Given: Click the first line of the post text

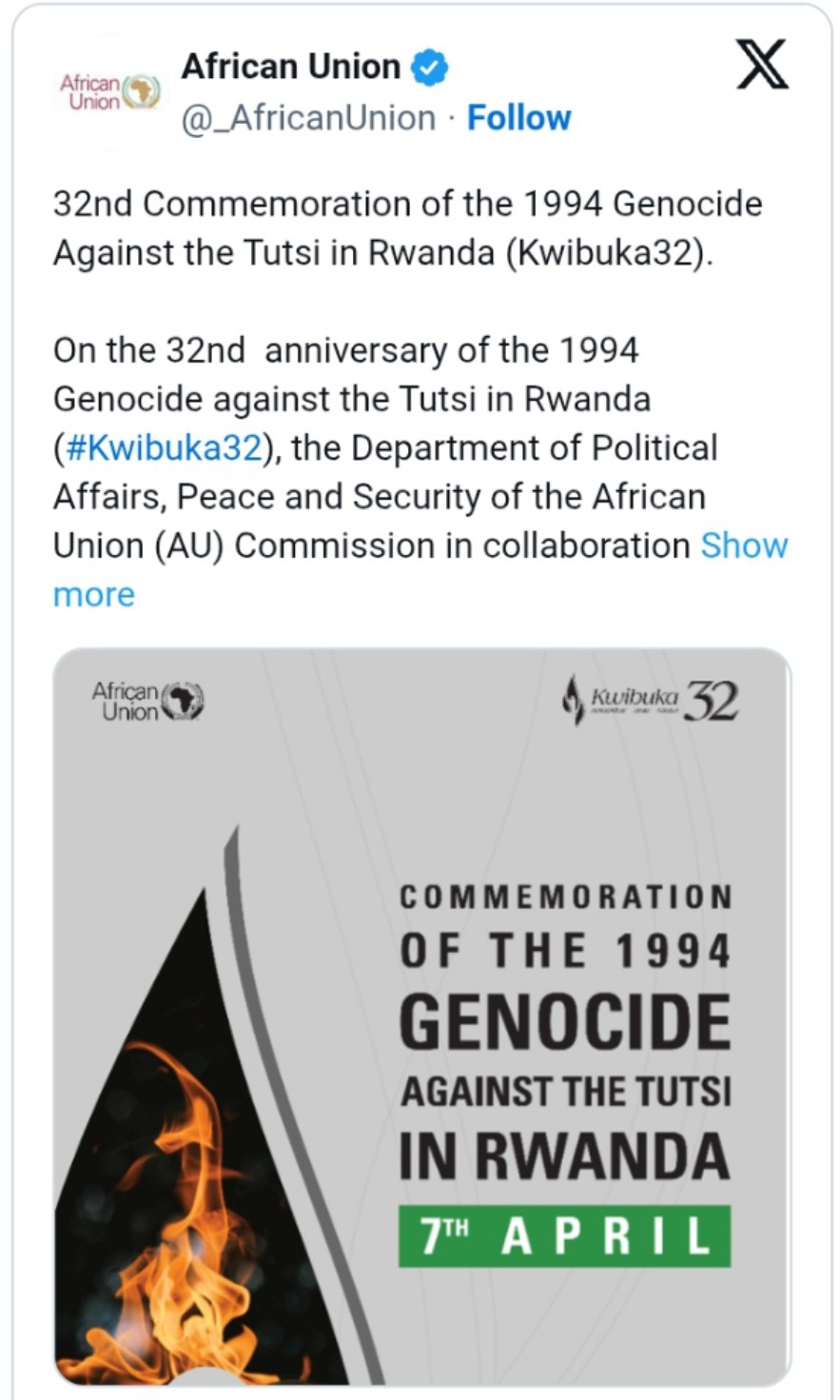Looking at the screenshot, I should (x=407, y=204).
